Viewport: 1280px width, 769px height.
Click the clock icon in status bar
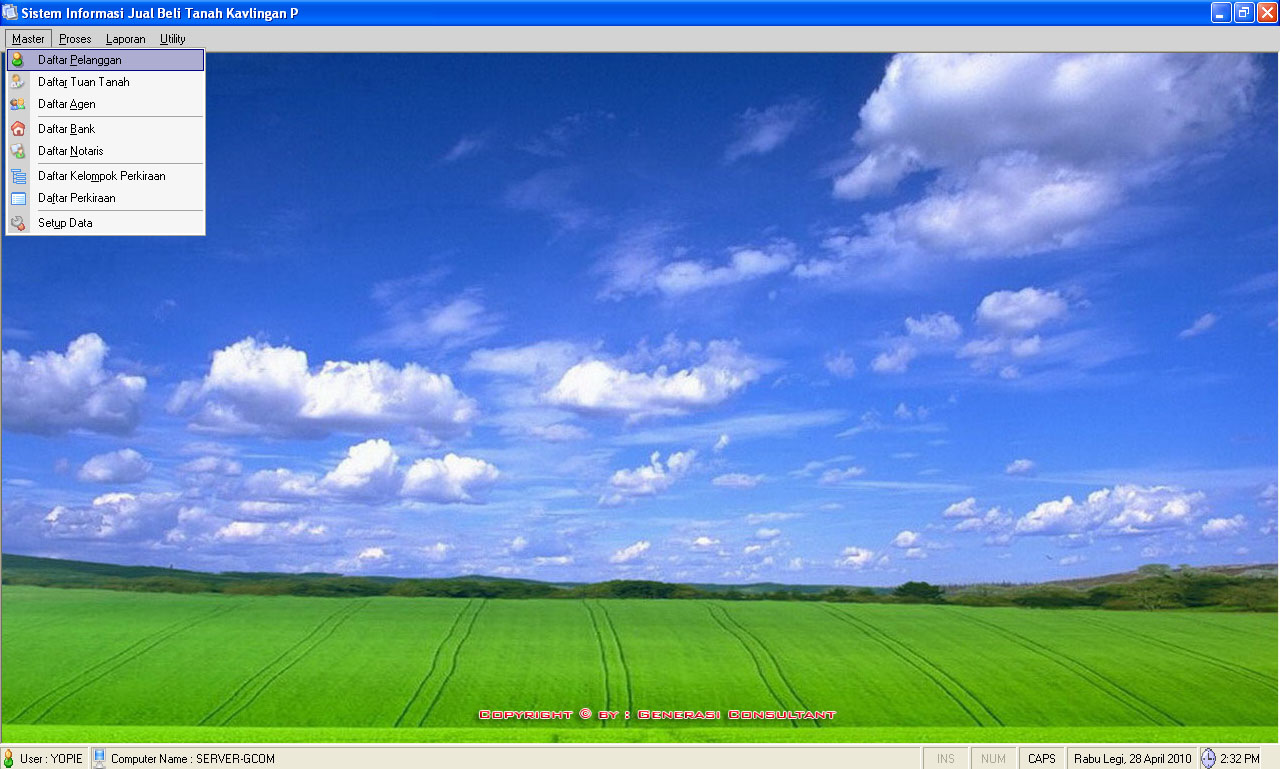coord(1208,759)
